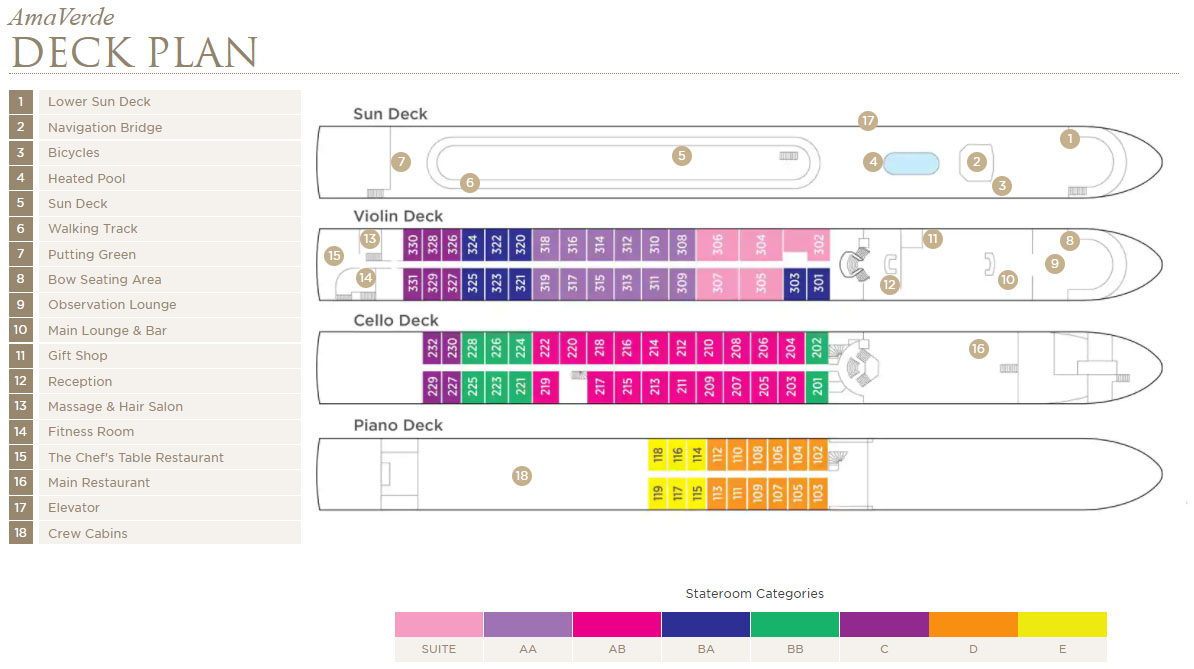Select suite stateroom 305 on Violin Deck
Screen dimensions: 1194x669
(x=761, y=284)
